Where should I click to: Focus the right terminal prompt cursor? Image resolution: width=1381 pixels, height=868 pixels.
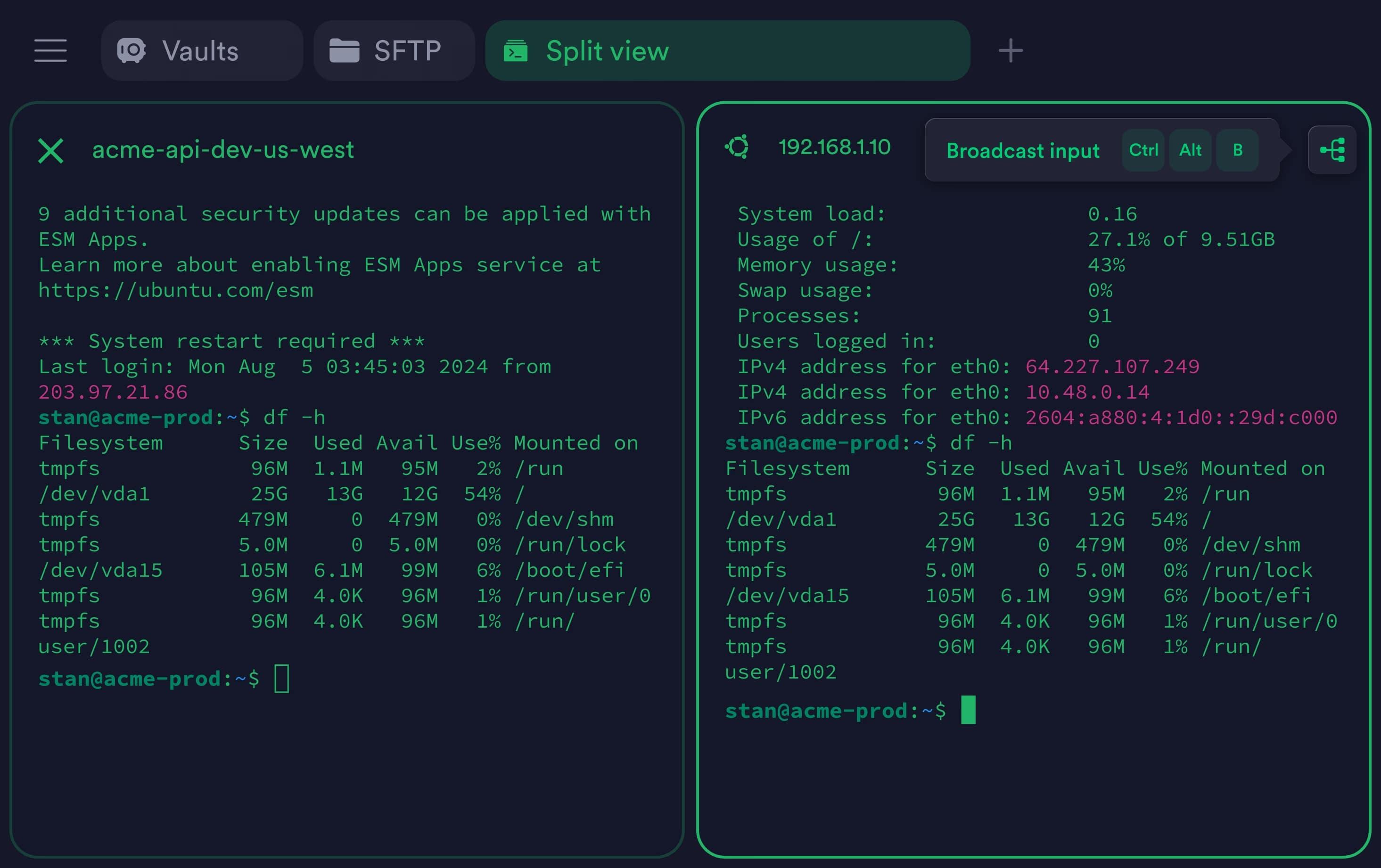pyautogui.click(x=968, y=710)
